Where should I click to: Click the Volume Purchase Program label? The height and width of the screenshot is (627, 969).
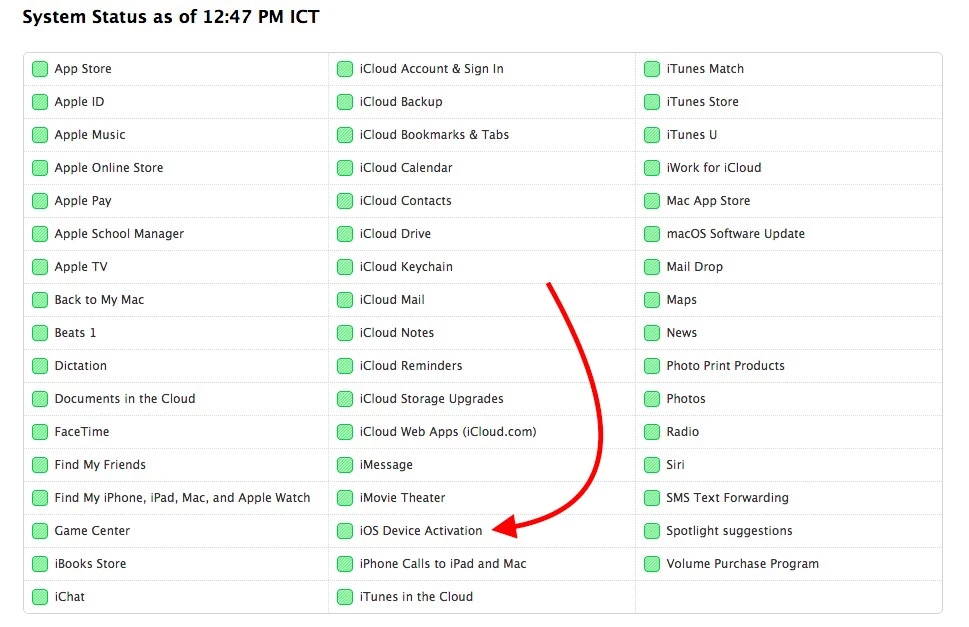click(742, 564)
